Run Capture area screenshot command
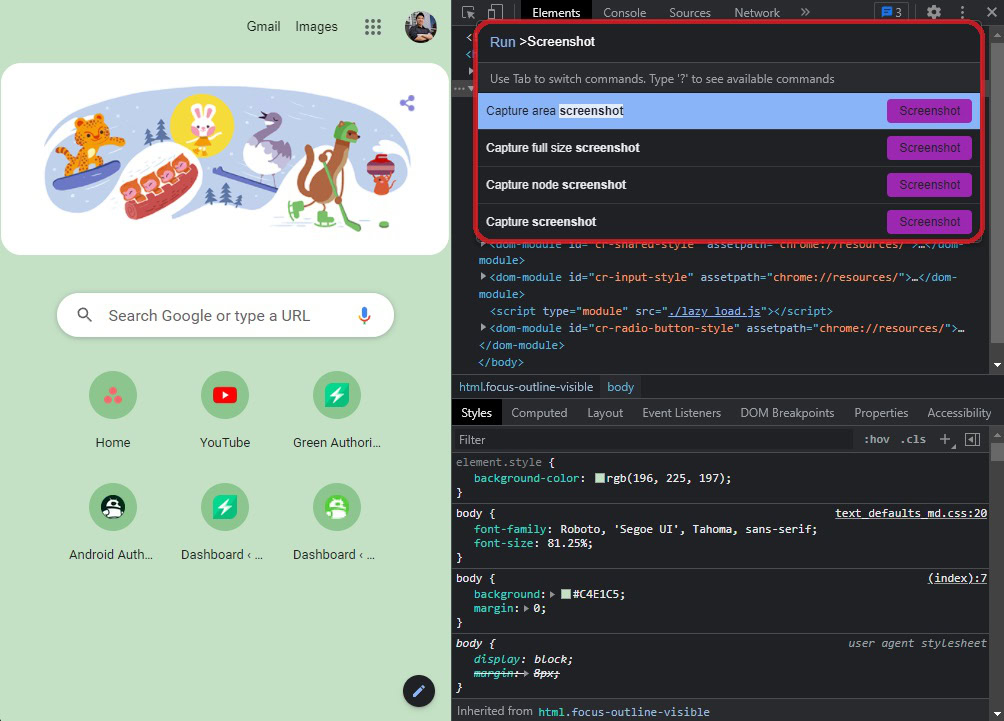This screenshot has width=1004, height=721. pyautogui.click(x=729, y=111)
